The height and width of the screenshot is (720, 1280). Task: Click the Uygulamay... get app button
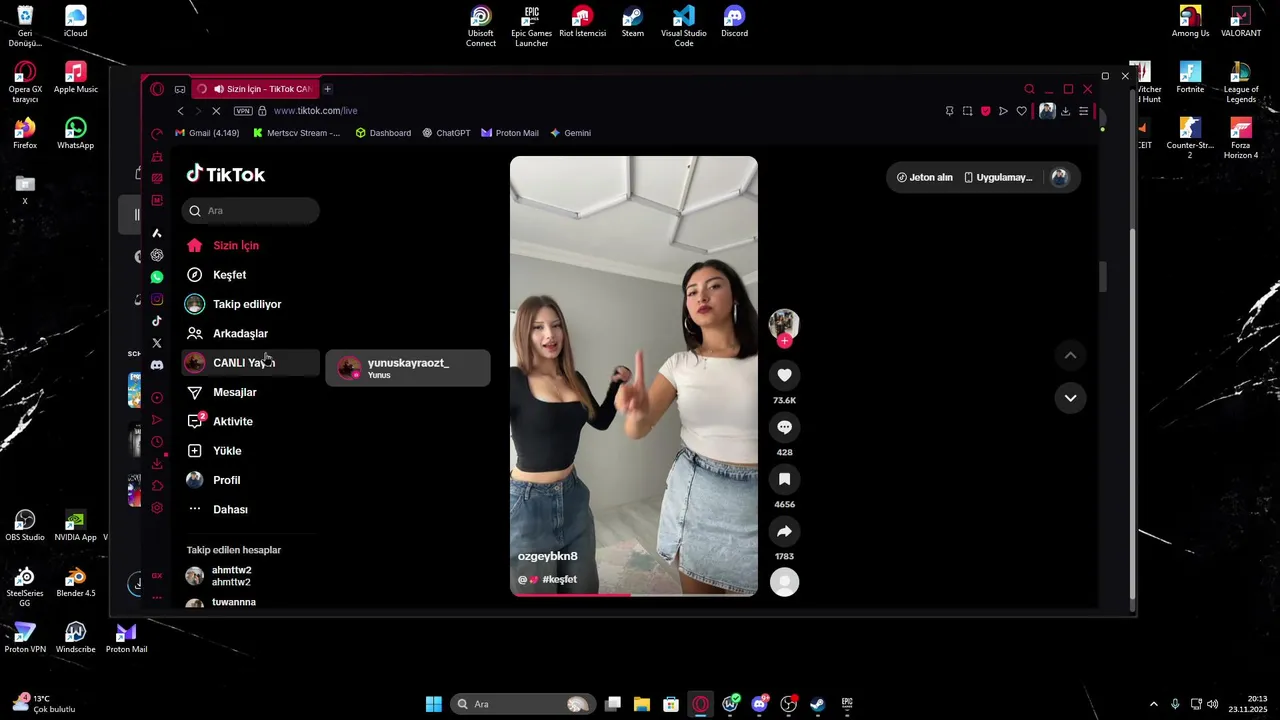pyautogui.click(x=997, y=177)
